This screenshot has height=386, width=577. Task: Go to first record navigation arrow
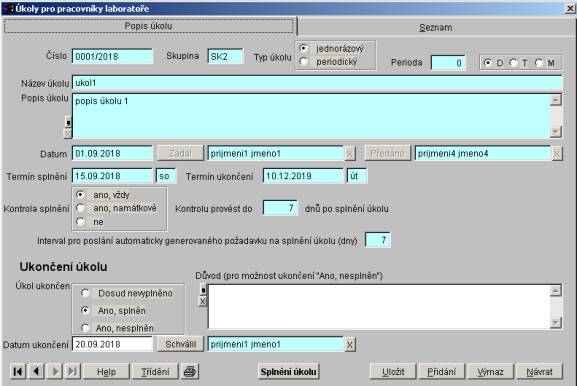pyautogui.click(x=18, y=372)
